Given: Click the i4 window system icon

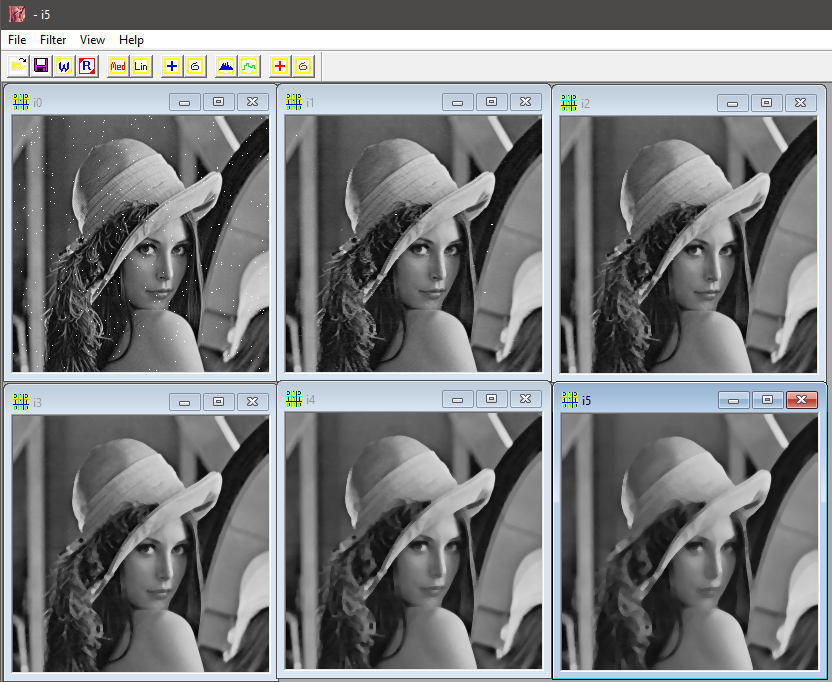Looking at the screenshot, I should pyautogui.click(x=294, y=399).
